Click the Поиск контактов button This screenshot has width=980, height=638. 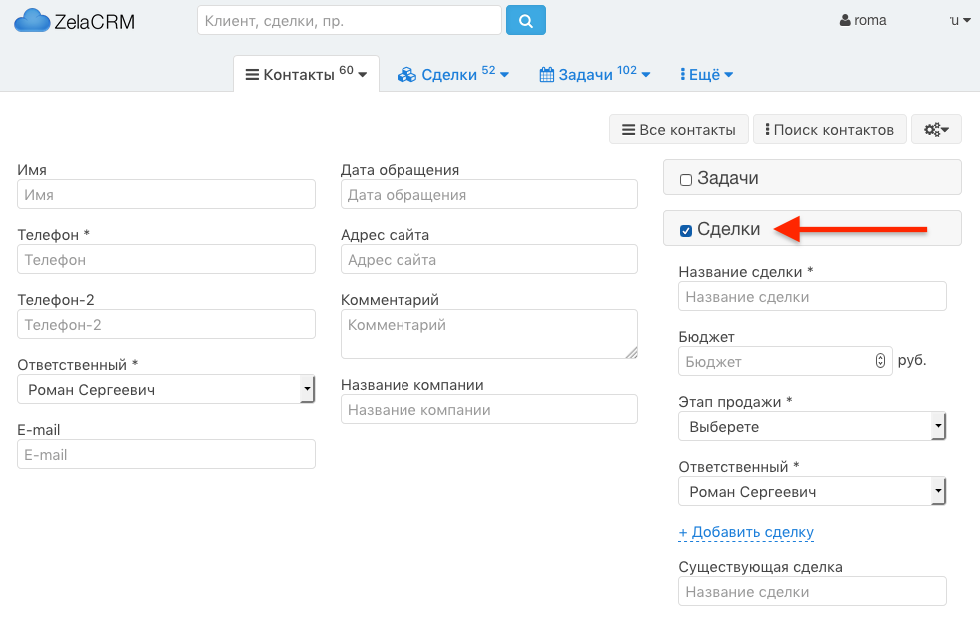click(x=829, y=129)
